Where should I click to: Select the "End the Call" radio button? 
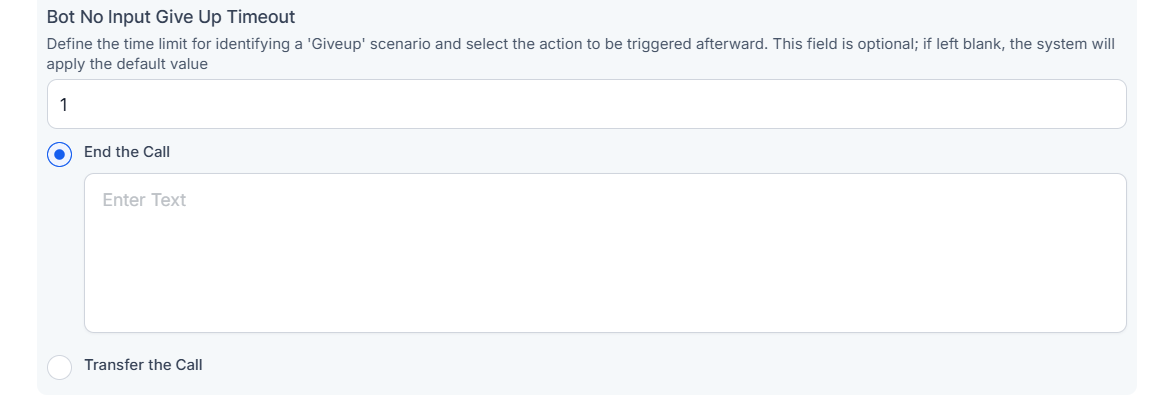pyautogui.click(x=60, y=154)
